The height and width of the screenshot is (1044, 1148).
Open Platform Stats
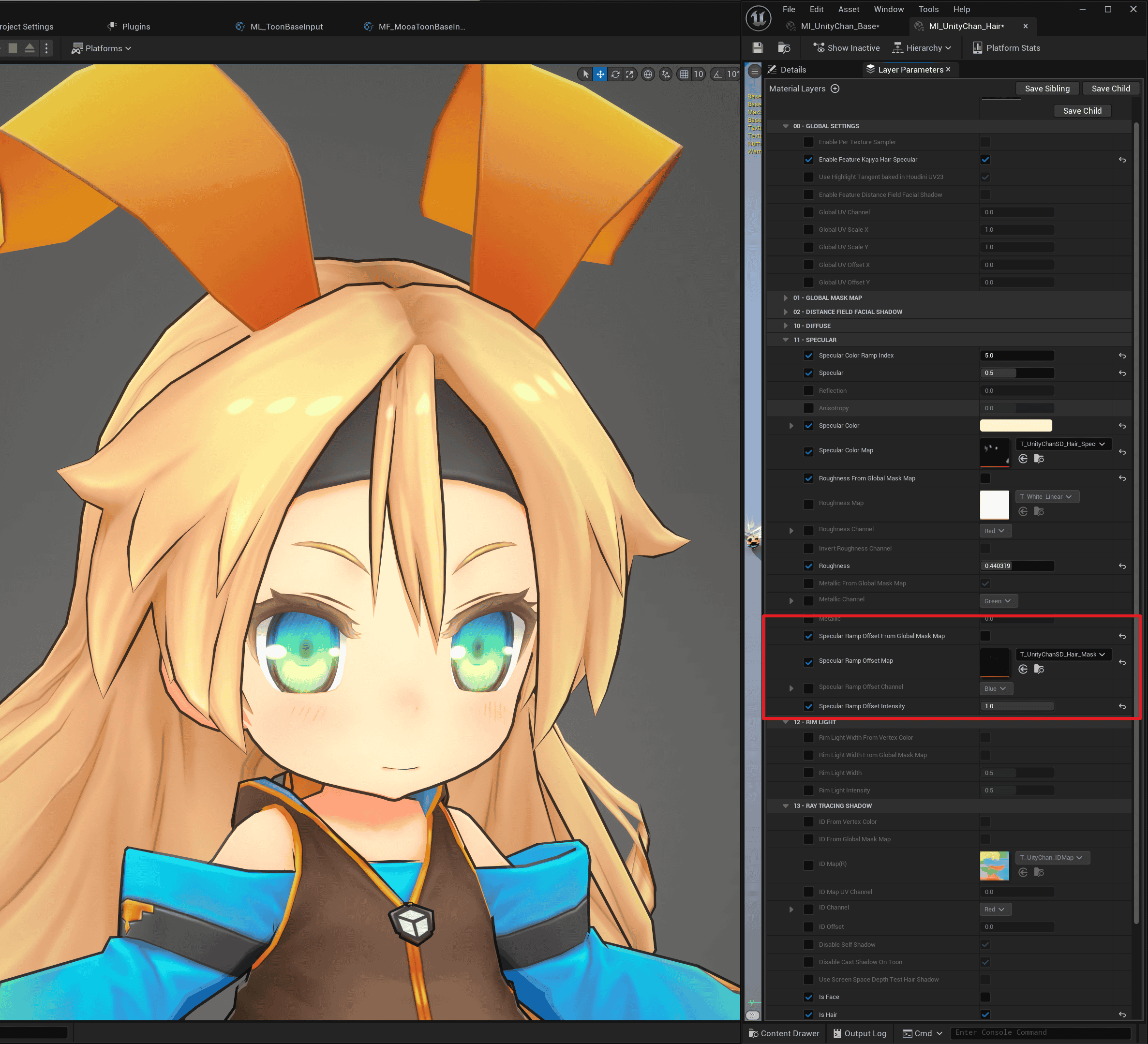(1006, 48)
